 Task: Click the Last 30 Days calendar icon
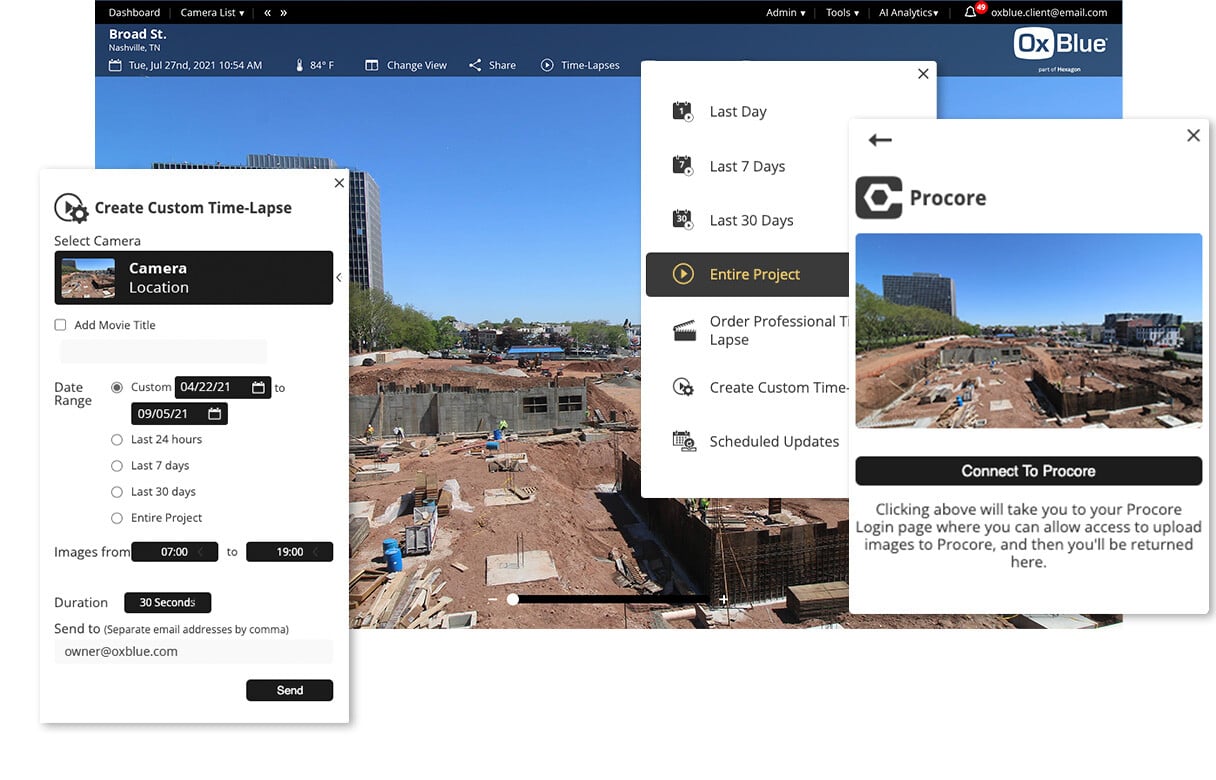coord(683,220)
